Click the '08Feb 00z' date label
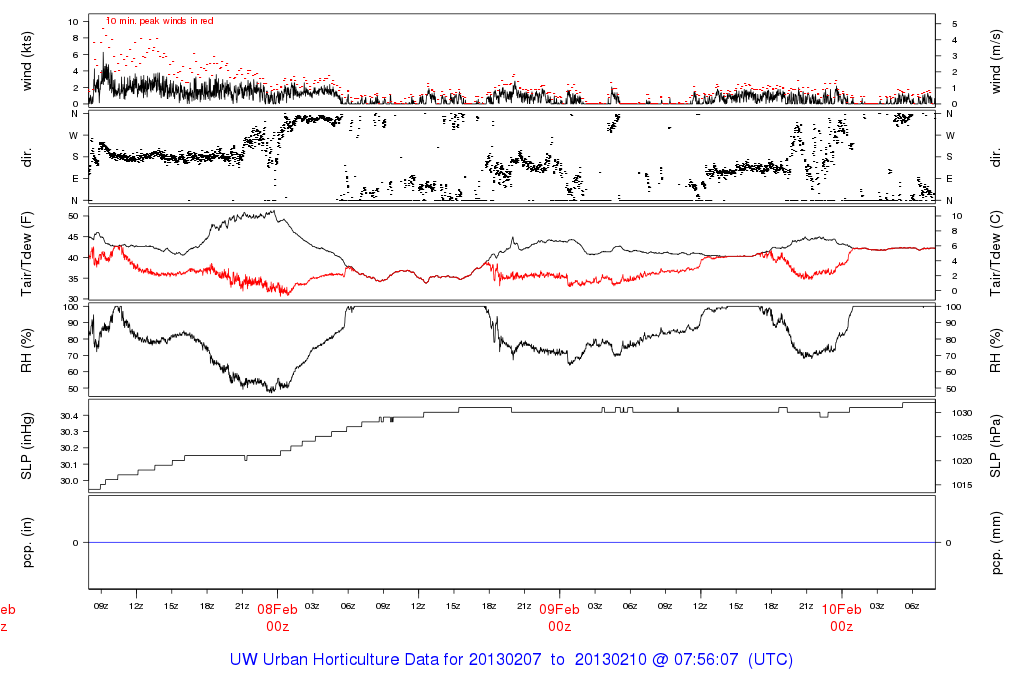 278,618
